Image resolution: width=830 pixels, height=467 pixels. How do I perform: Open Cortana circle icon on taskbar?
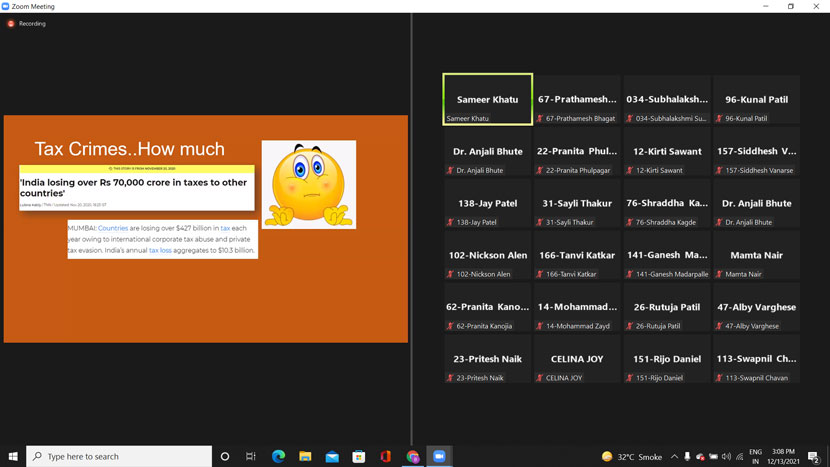click(225, 456)
